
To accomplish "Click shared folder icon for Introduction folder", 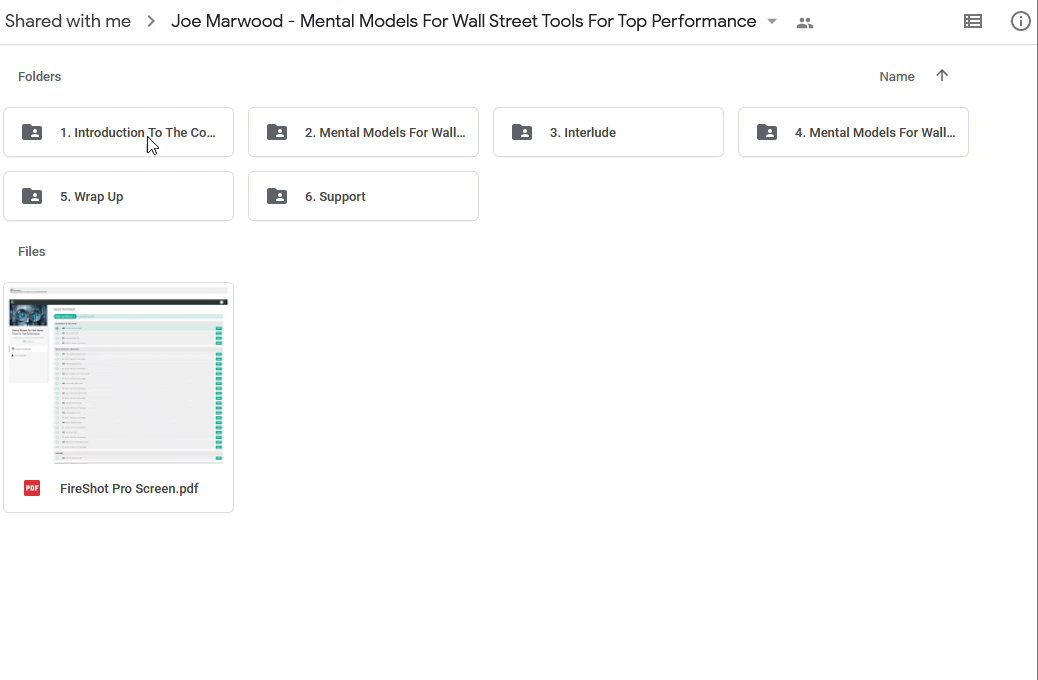I will 32,132.
